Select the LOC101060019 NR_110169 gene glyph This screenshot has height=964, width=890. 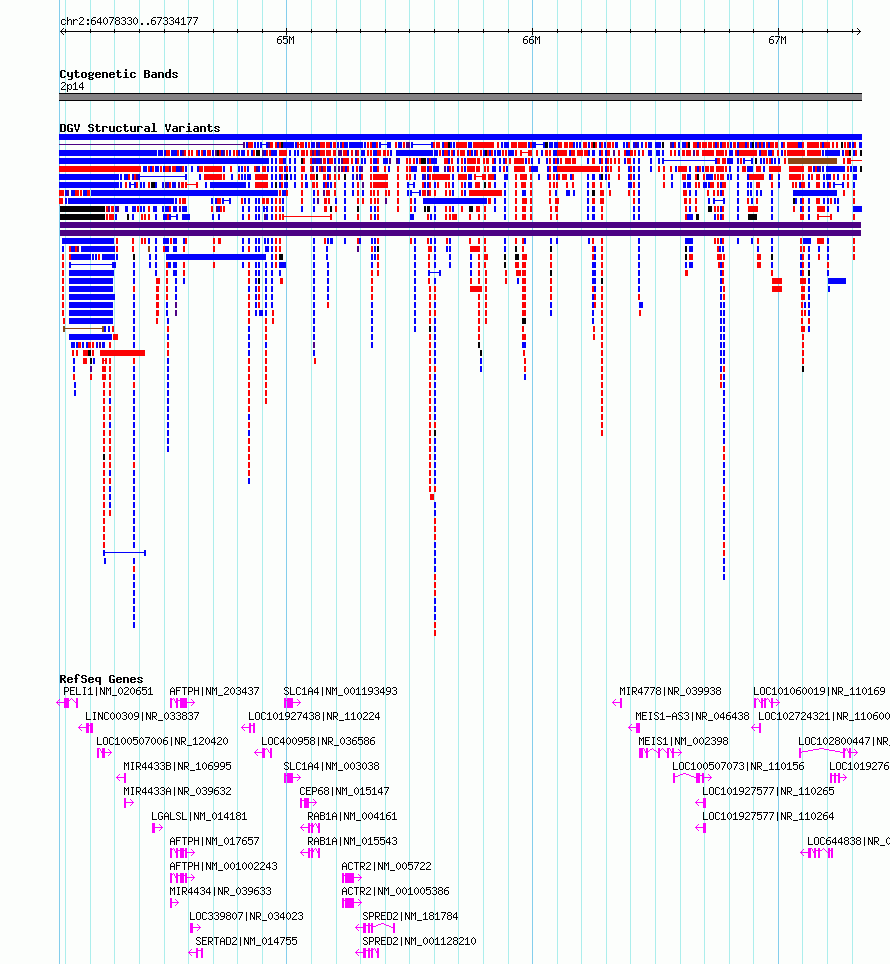(766, 703)
